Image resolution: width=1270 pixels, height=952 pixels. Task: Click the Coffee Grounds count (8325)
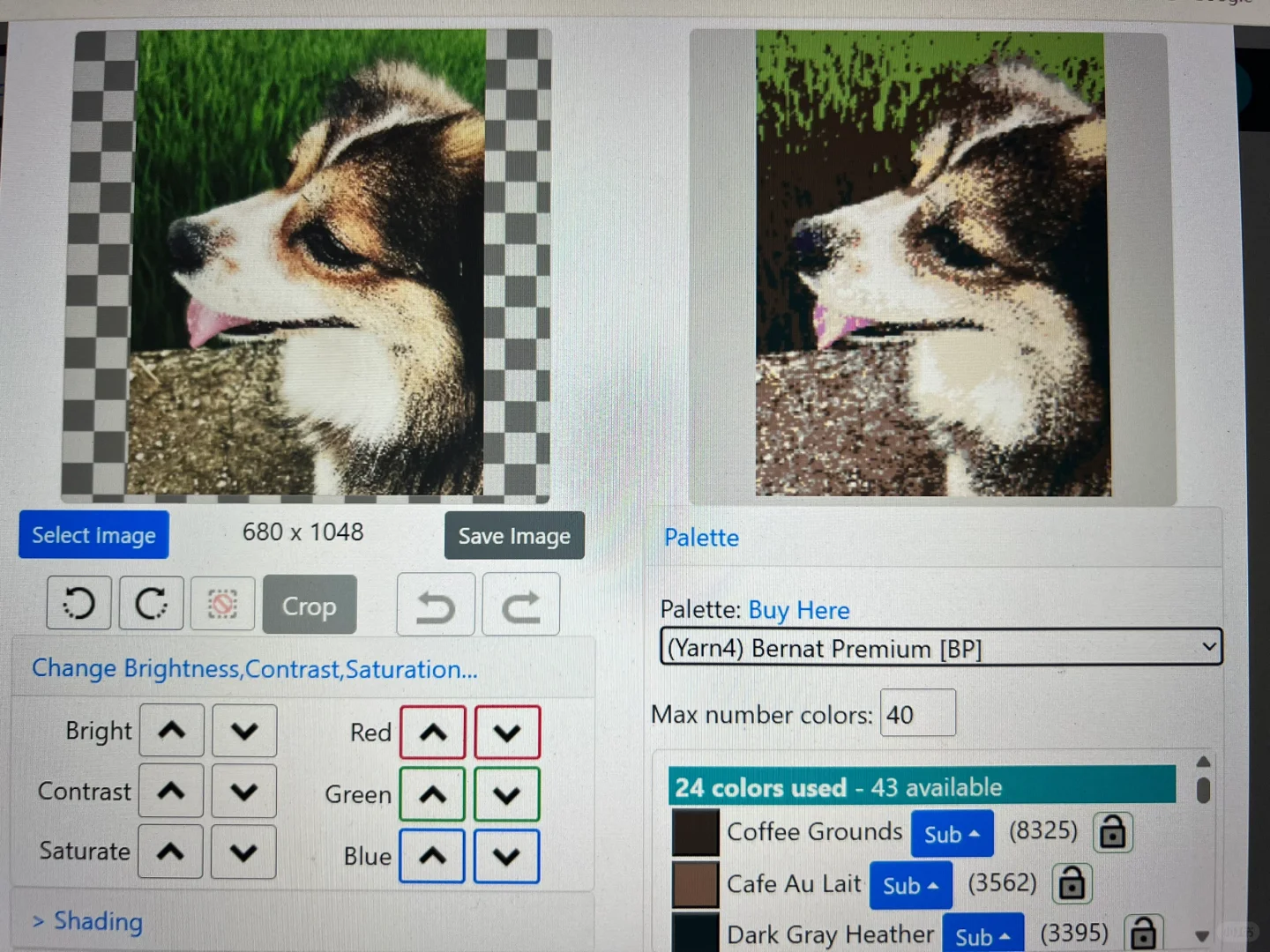point(1043,830)
